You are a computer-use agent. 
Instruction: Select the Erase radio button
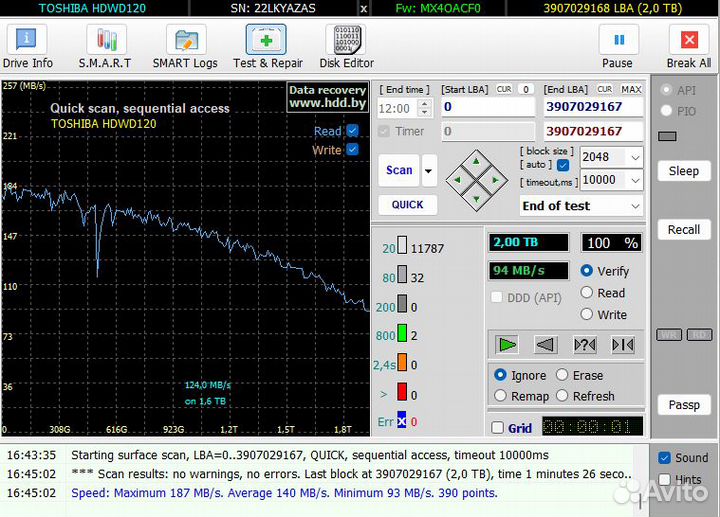562,375
